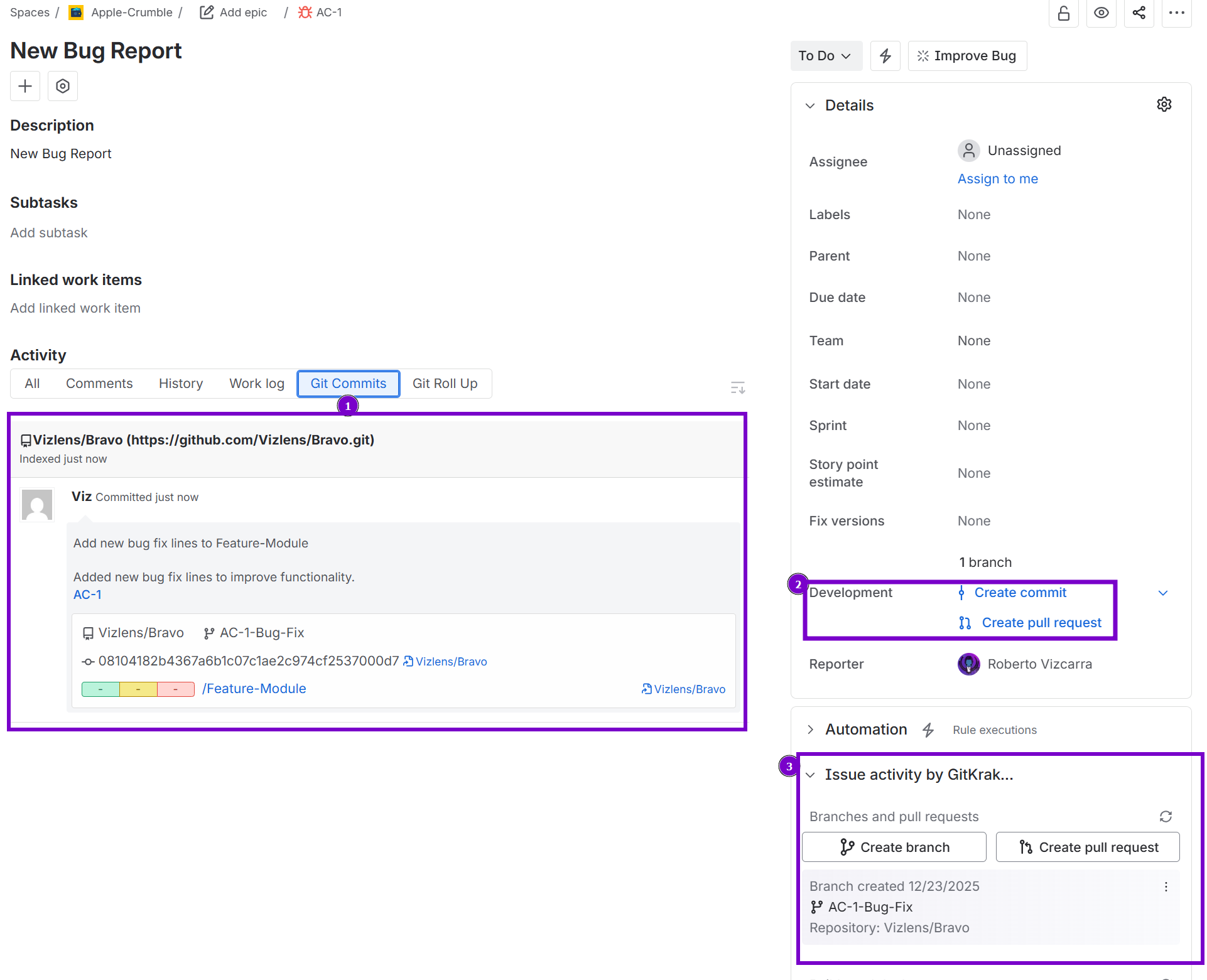Open the History activity tab

[181, 384]
